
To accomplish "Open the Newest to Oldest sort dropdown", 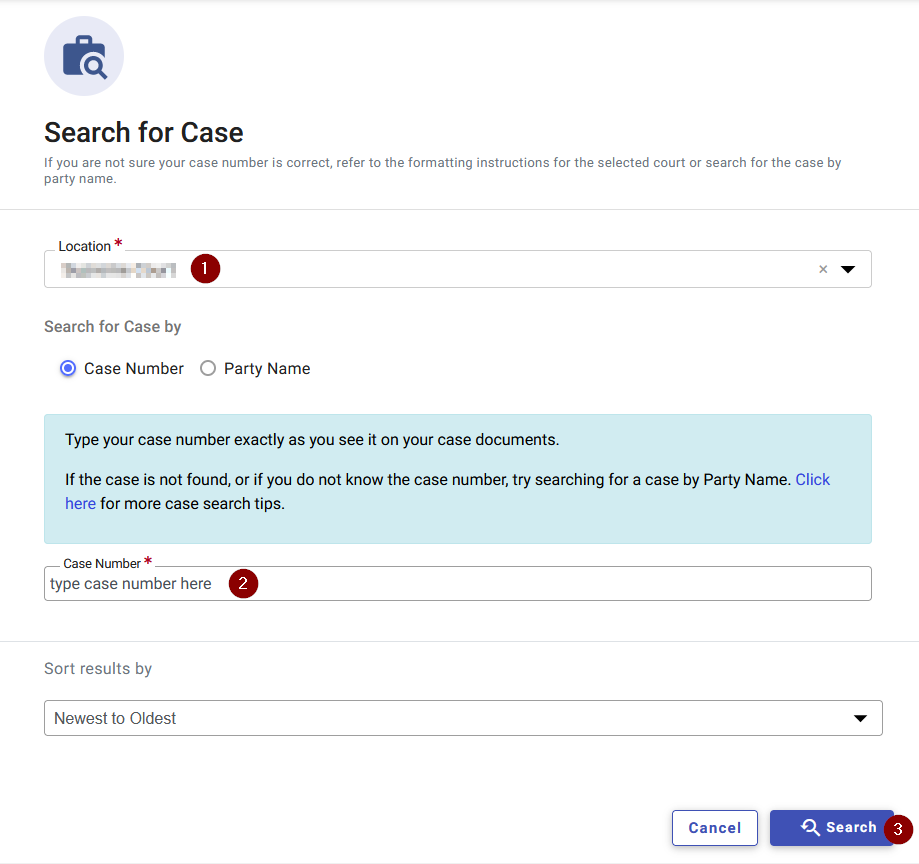I will [463, 718].
